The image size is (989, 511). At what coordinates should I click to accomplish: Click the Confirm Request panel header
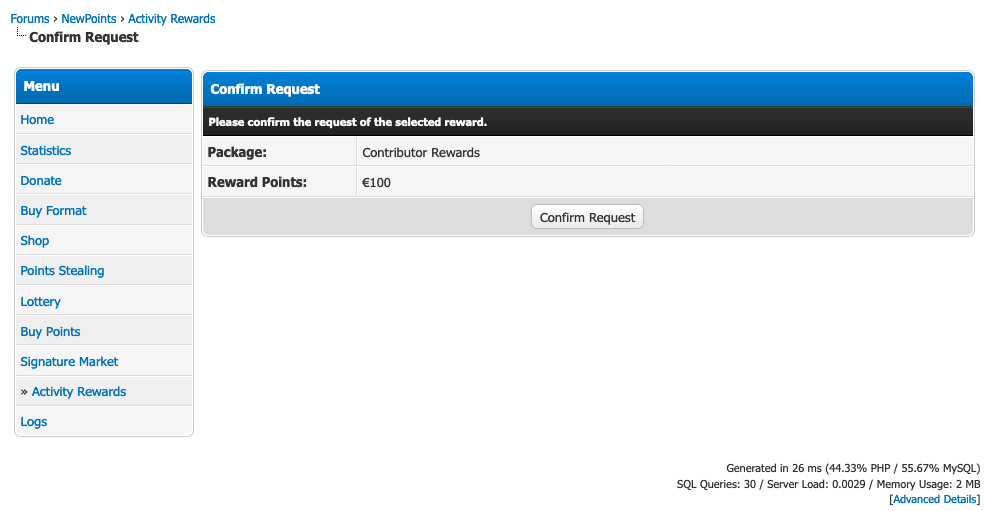(587, 89)
